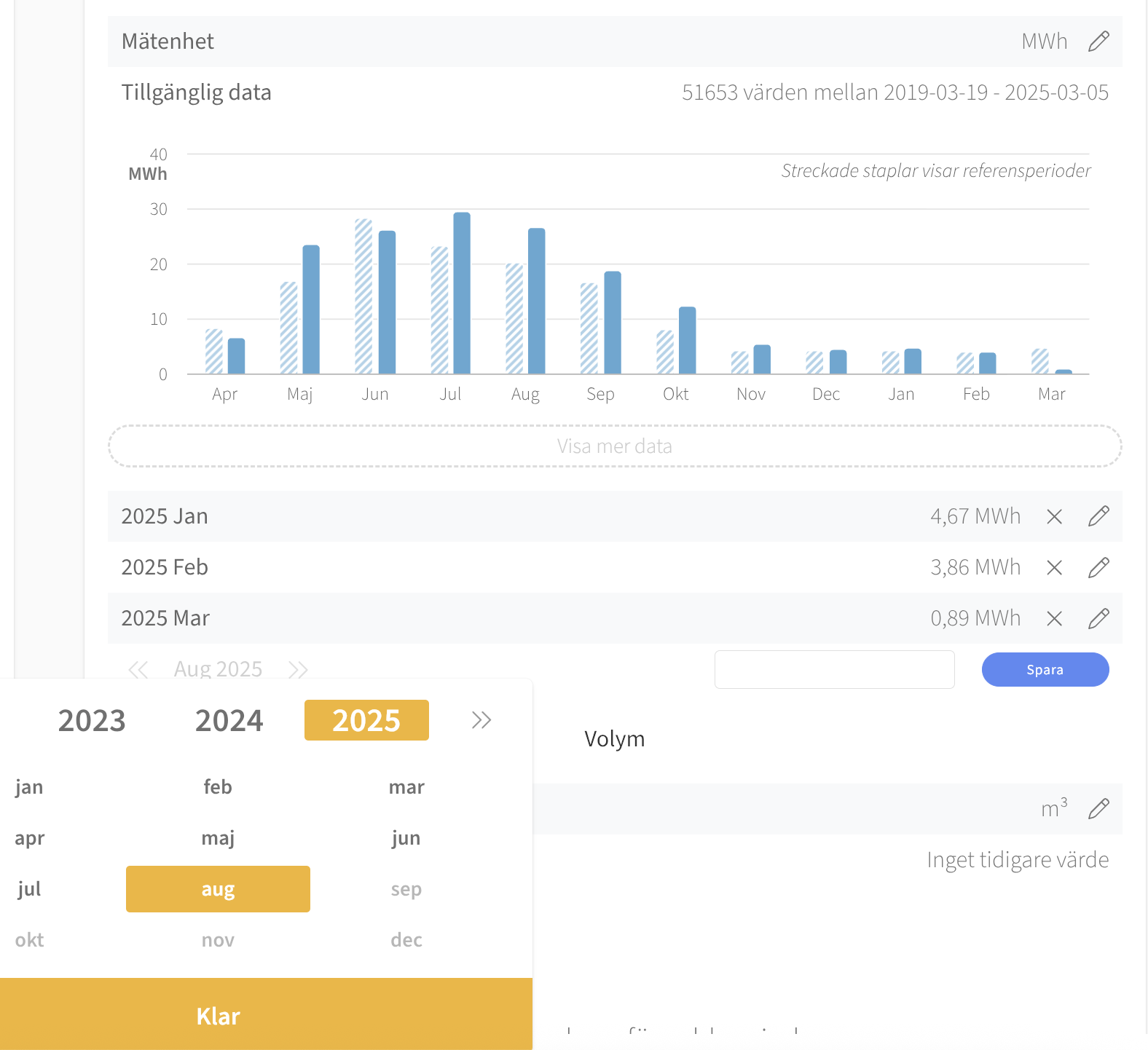Screen dimensions: 1148x1050
Task: Pick 'jan' in the month grid
Action: pos(29,787)
